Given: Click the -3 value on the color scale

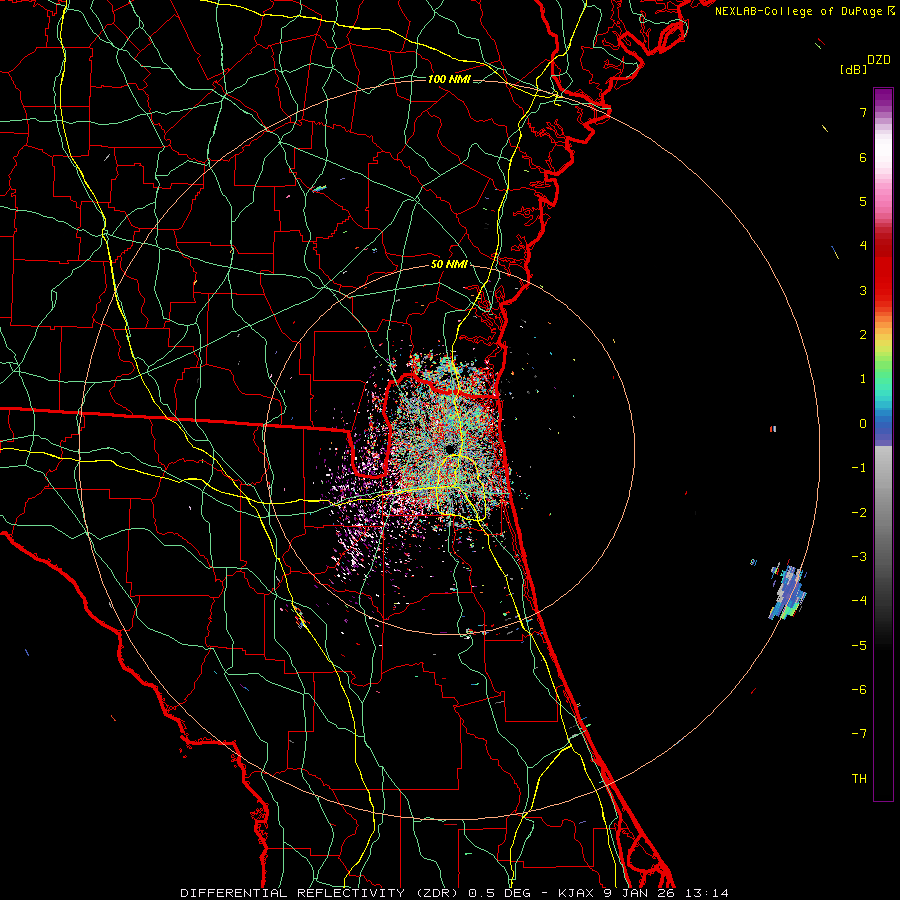Looking at the screenshot, I should coord(859,557).
